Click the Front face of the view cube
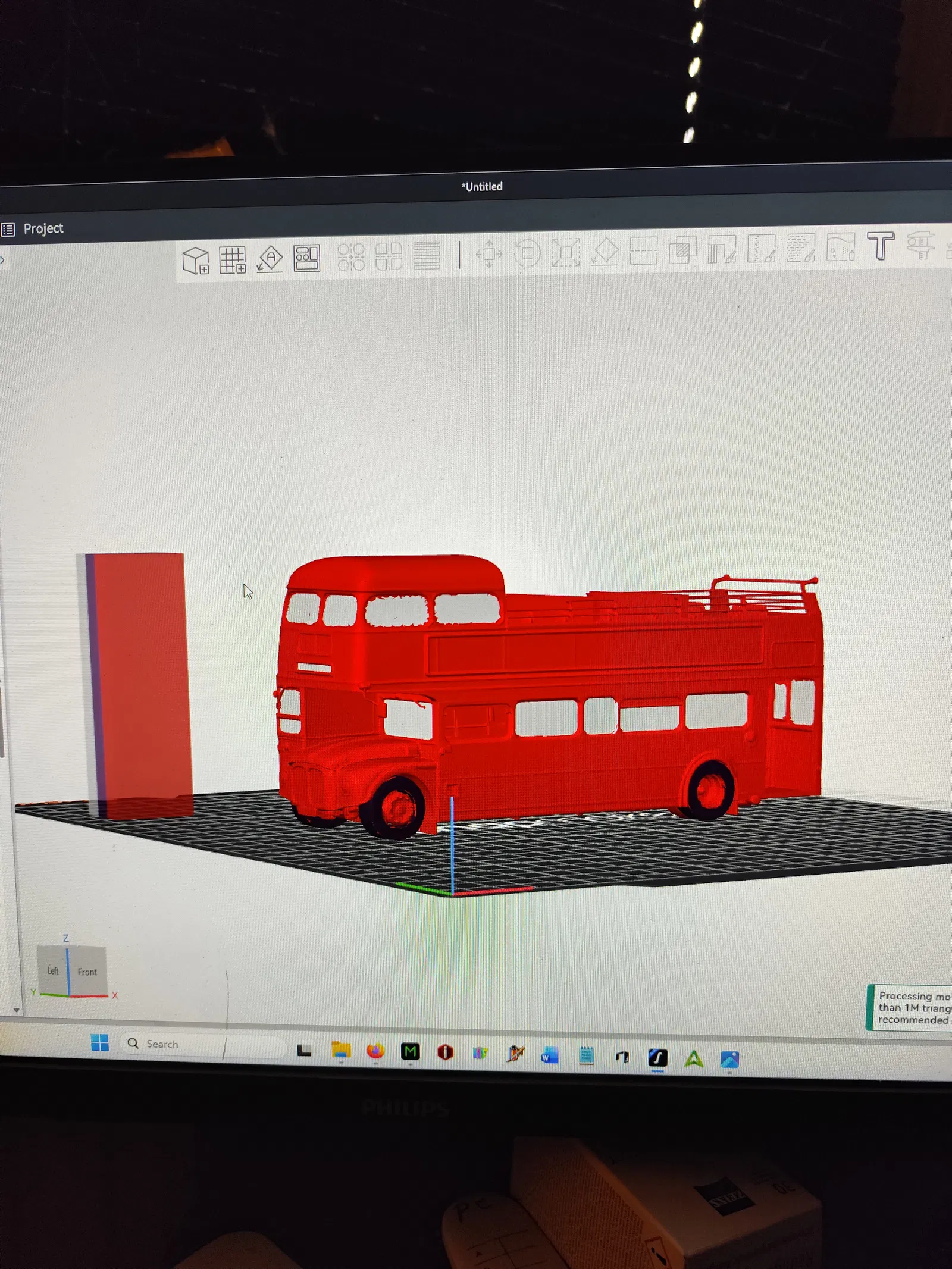Screen dimensions: 952x1269 click(87, 972)
